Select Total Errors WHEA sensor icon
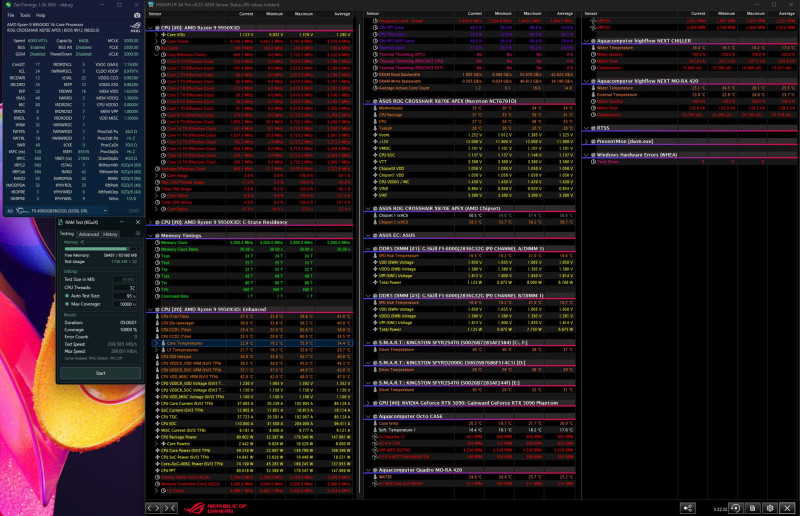The image size is (800, 516). point(593,161)
